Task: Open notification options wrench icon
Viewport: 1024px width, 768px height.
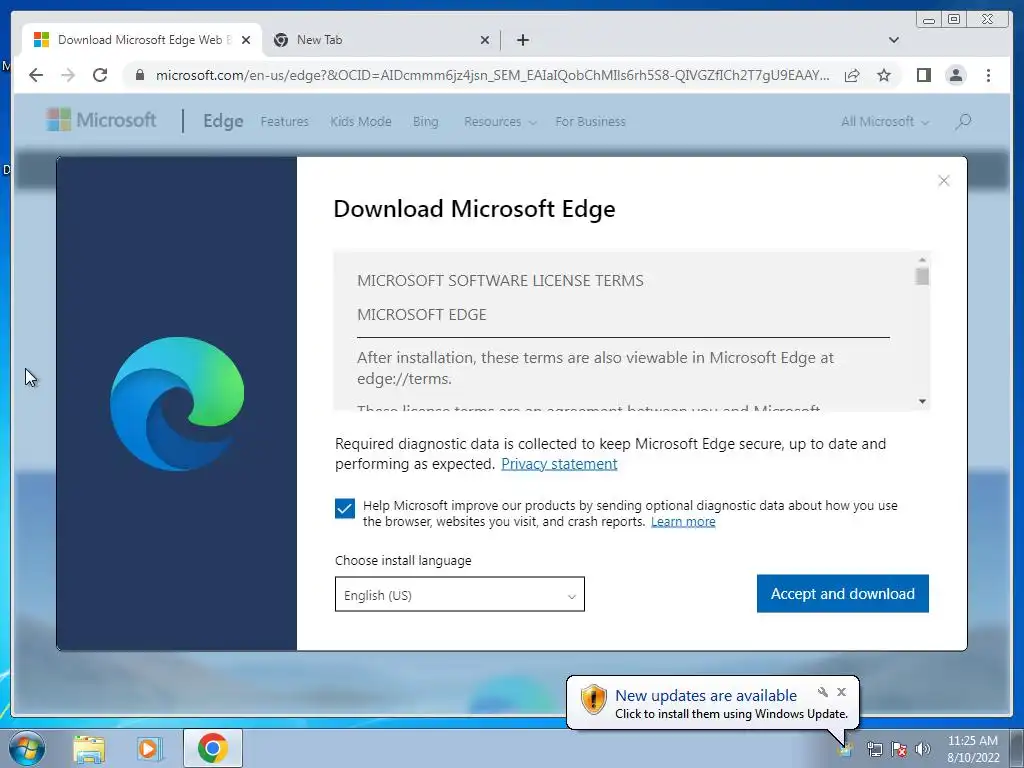Action: [x=823, y=692]
